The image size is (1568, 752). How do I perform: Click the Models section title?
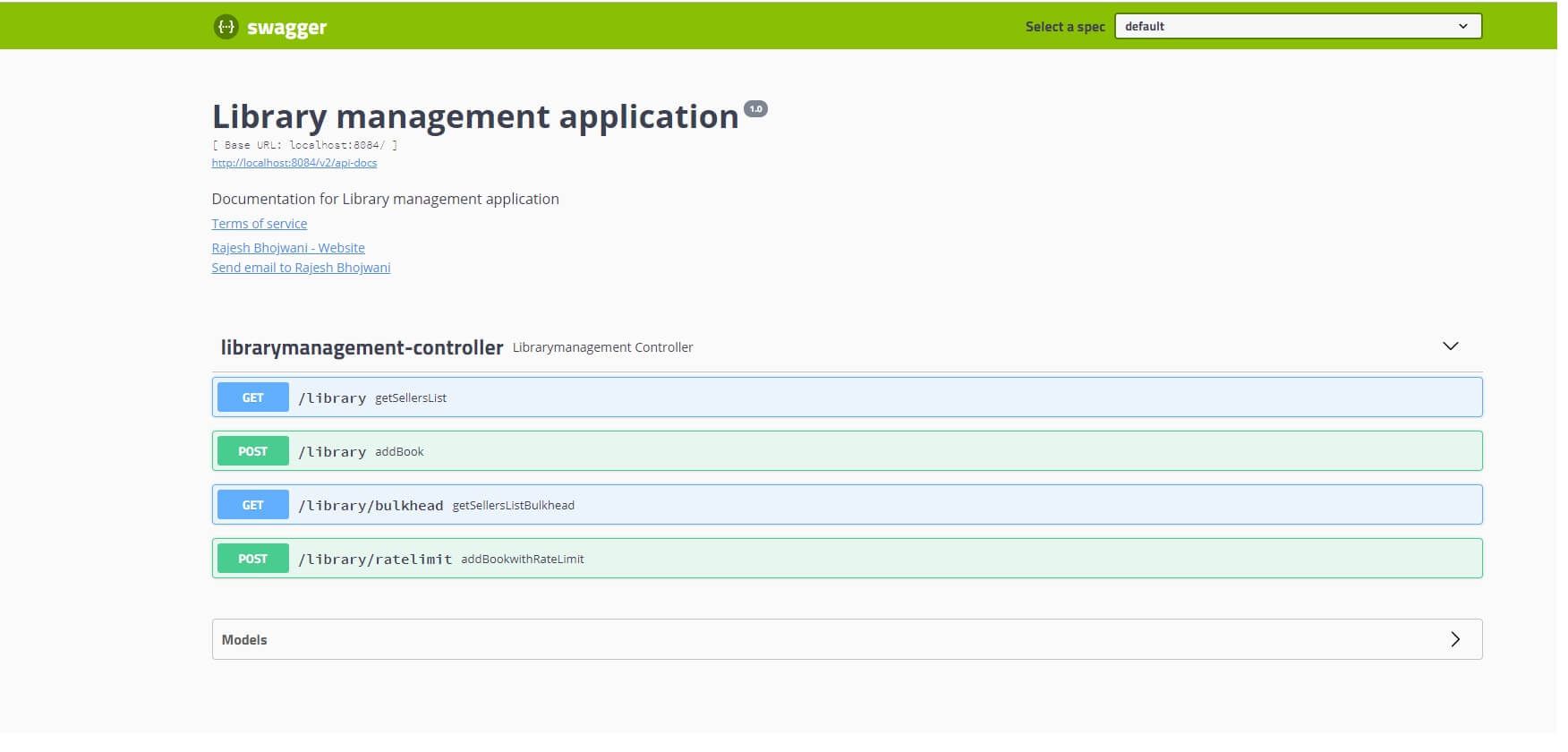[x=244, y=639]
